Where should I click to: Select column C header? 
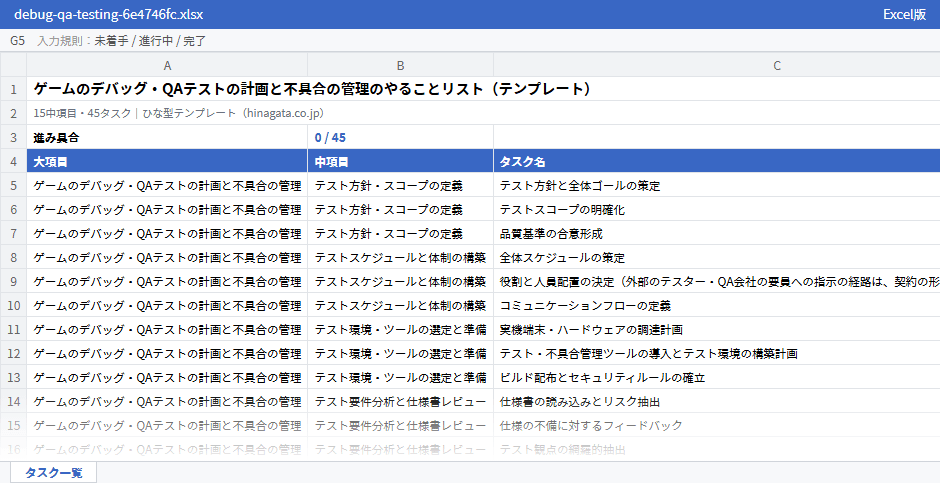coord(717,65)
